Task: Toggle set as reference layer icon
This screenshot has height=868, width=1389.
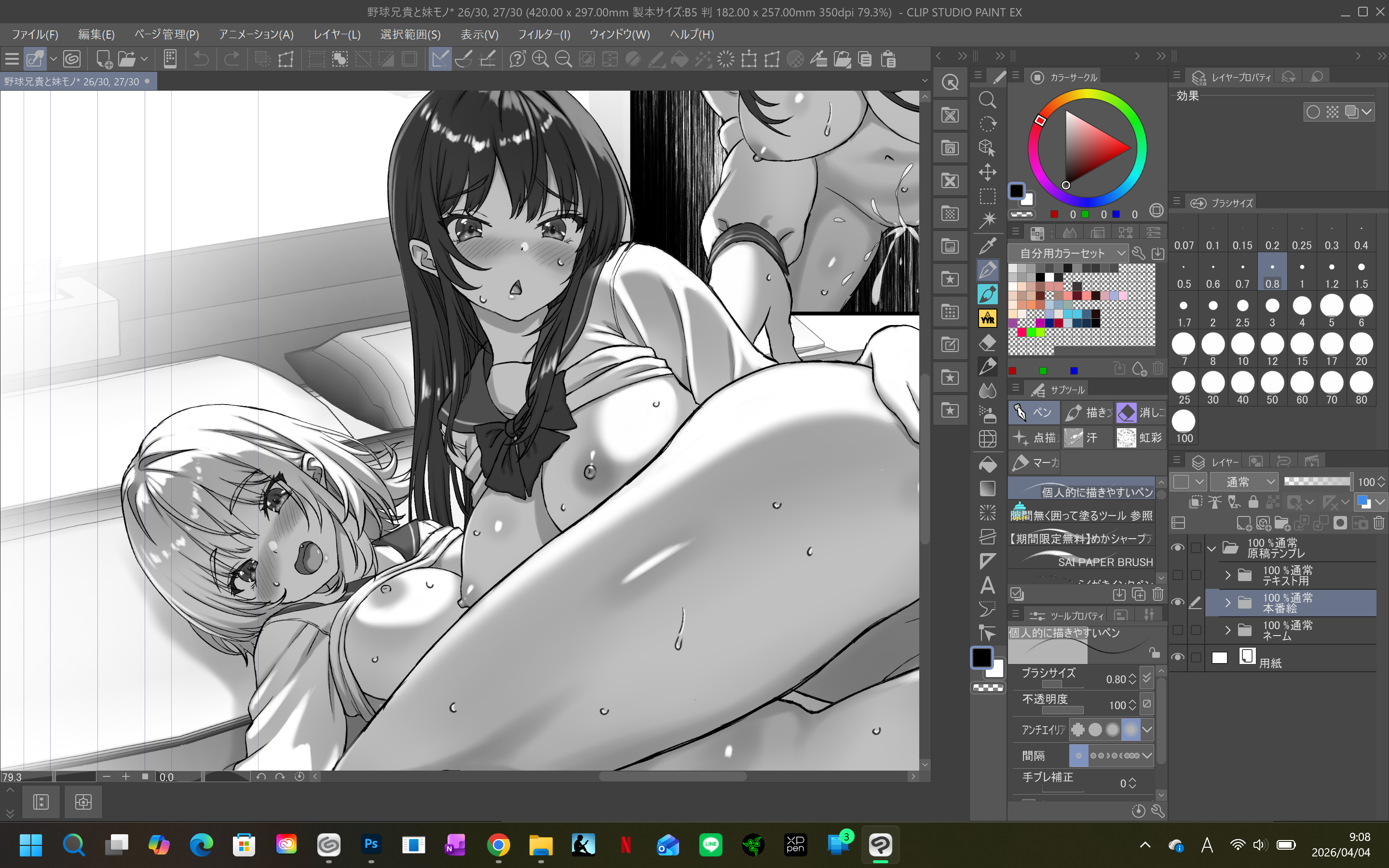Action: click(x=1215, y=502)
